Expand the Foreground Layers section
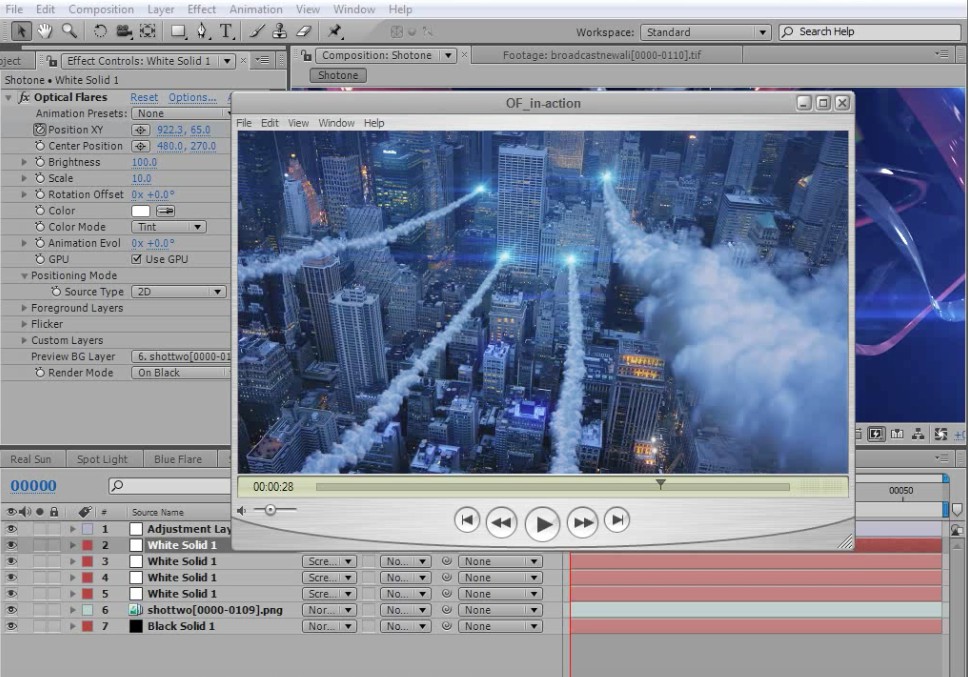Viewport: 968px width, 677px height. pyautogui.click(x=25, y=308)
